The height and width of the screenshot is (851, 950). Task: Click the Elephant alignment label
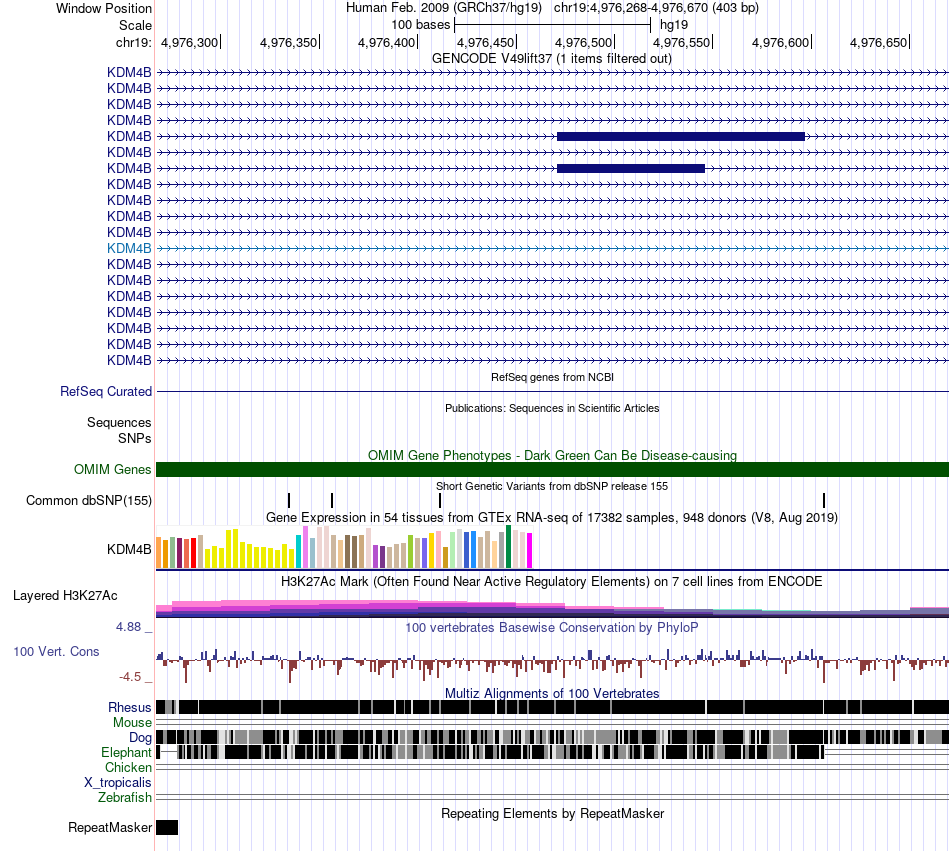pos(126,752)
